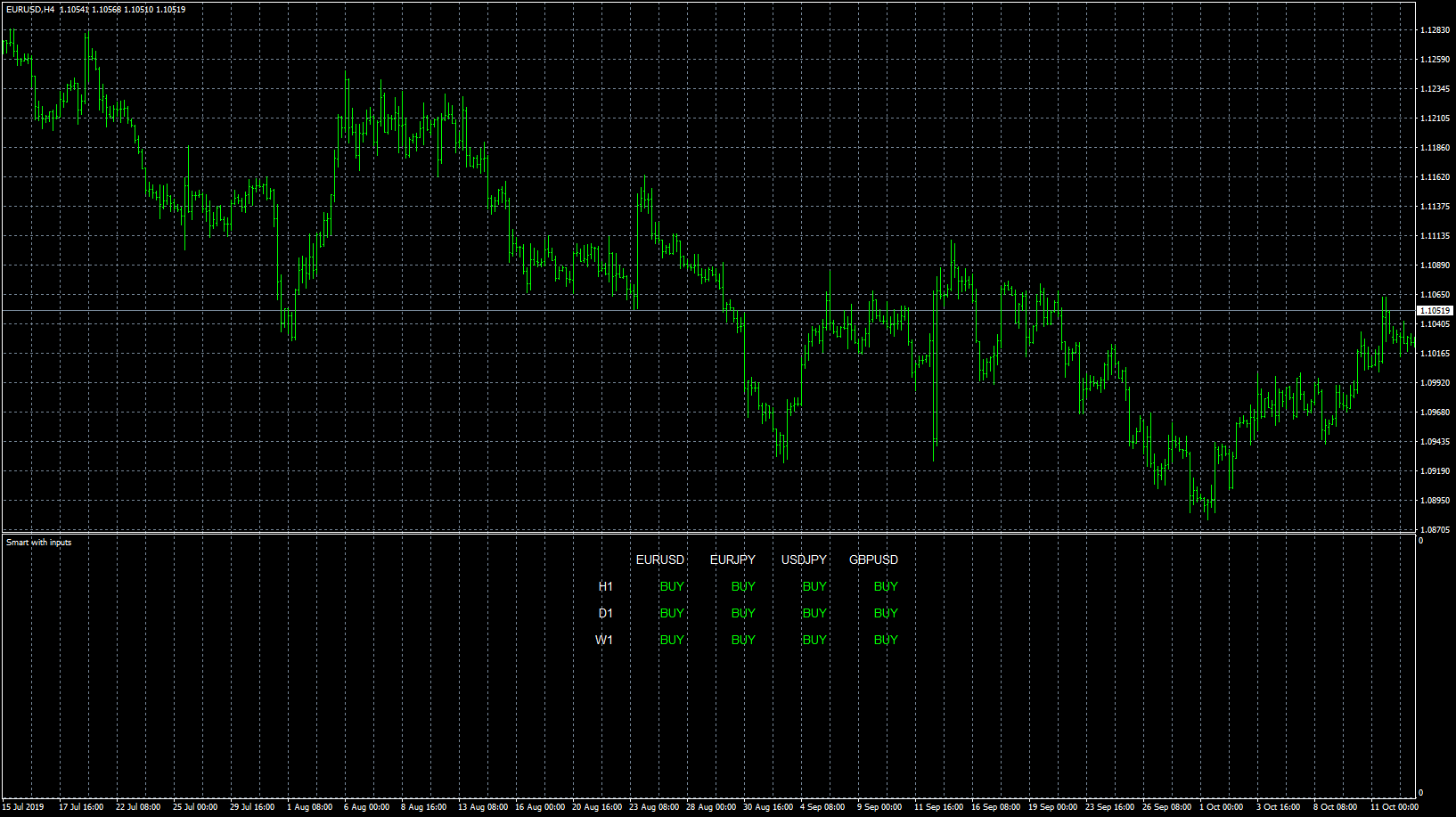Click the 1.12345 price scale label
This screenshot has height=817, width=1456.
pyautogui.click(x=1435, y=89)
